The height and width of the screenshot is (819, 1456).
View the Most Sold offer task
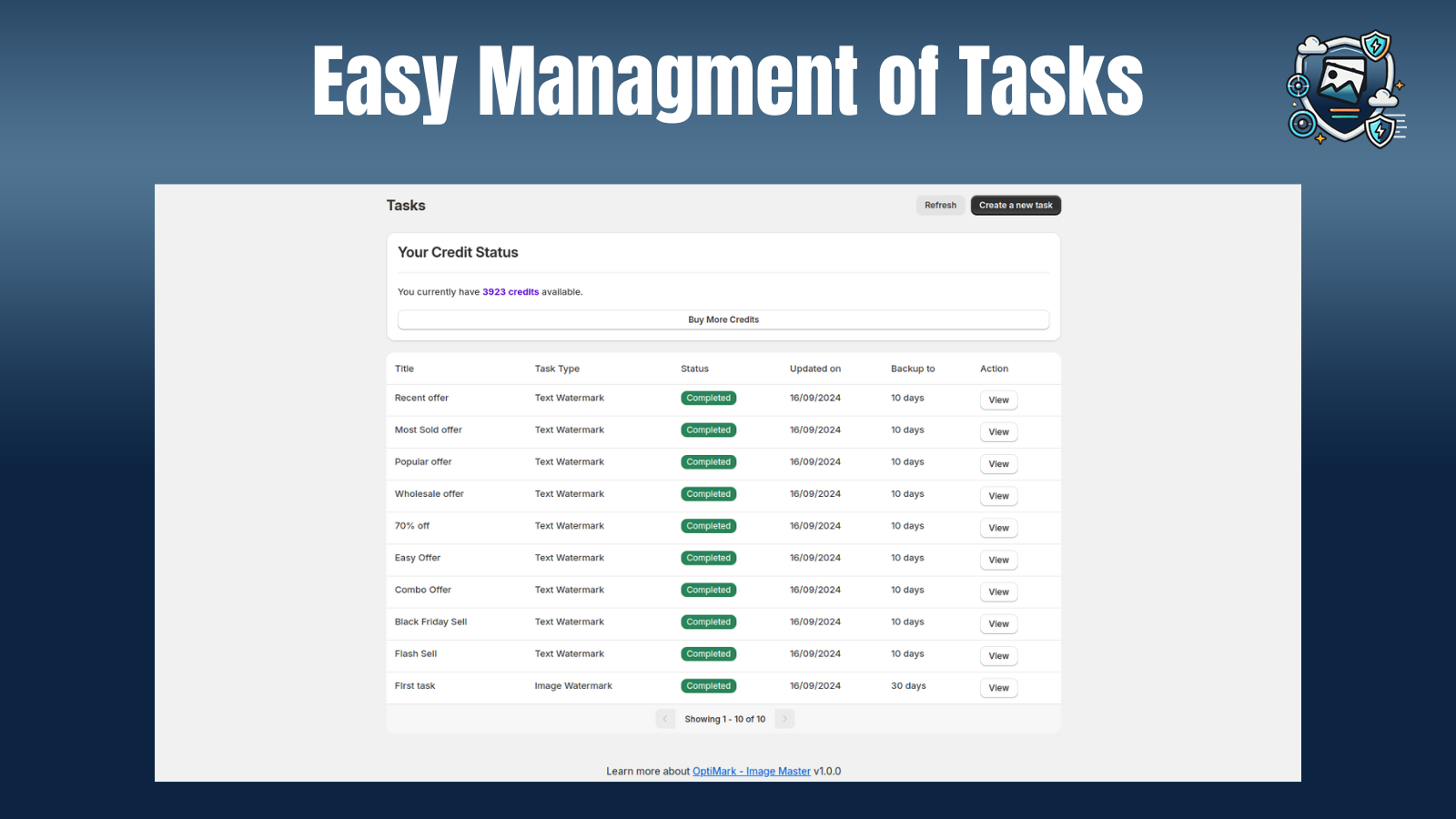[998, 431]
